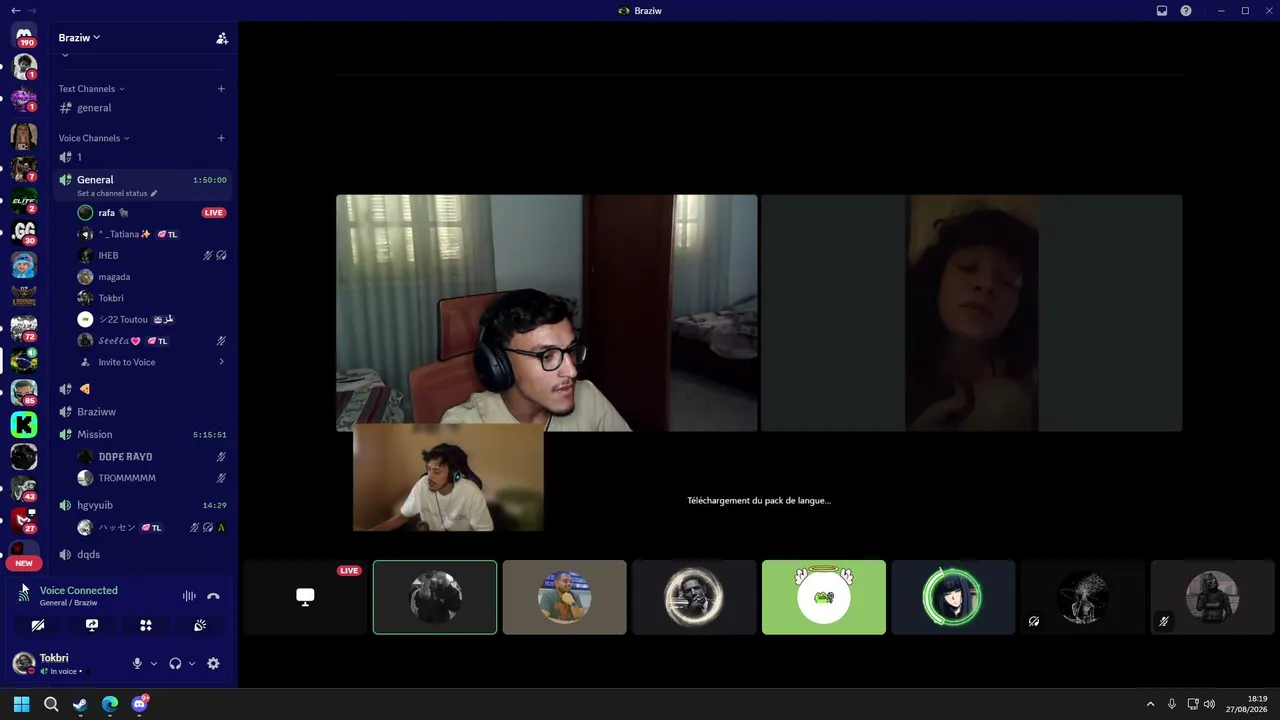Toggle headphone deafen
Viewport: 1280px width, 720px height.
tap(175, 663)
